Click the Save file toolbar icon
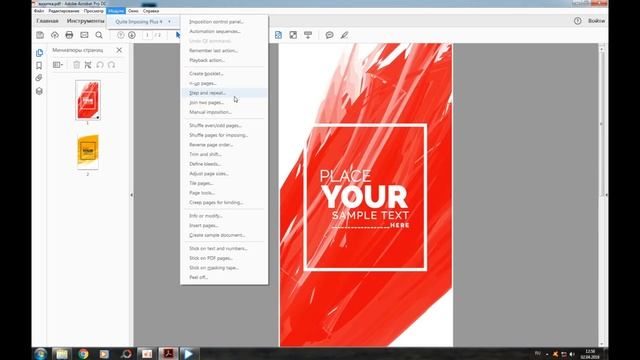Screen dimensions: 640x360 40,35
